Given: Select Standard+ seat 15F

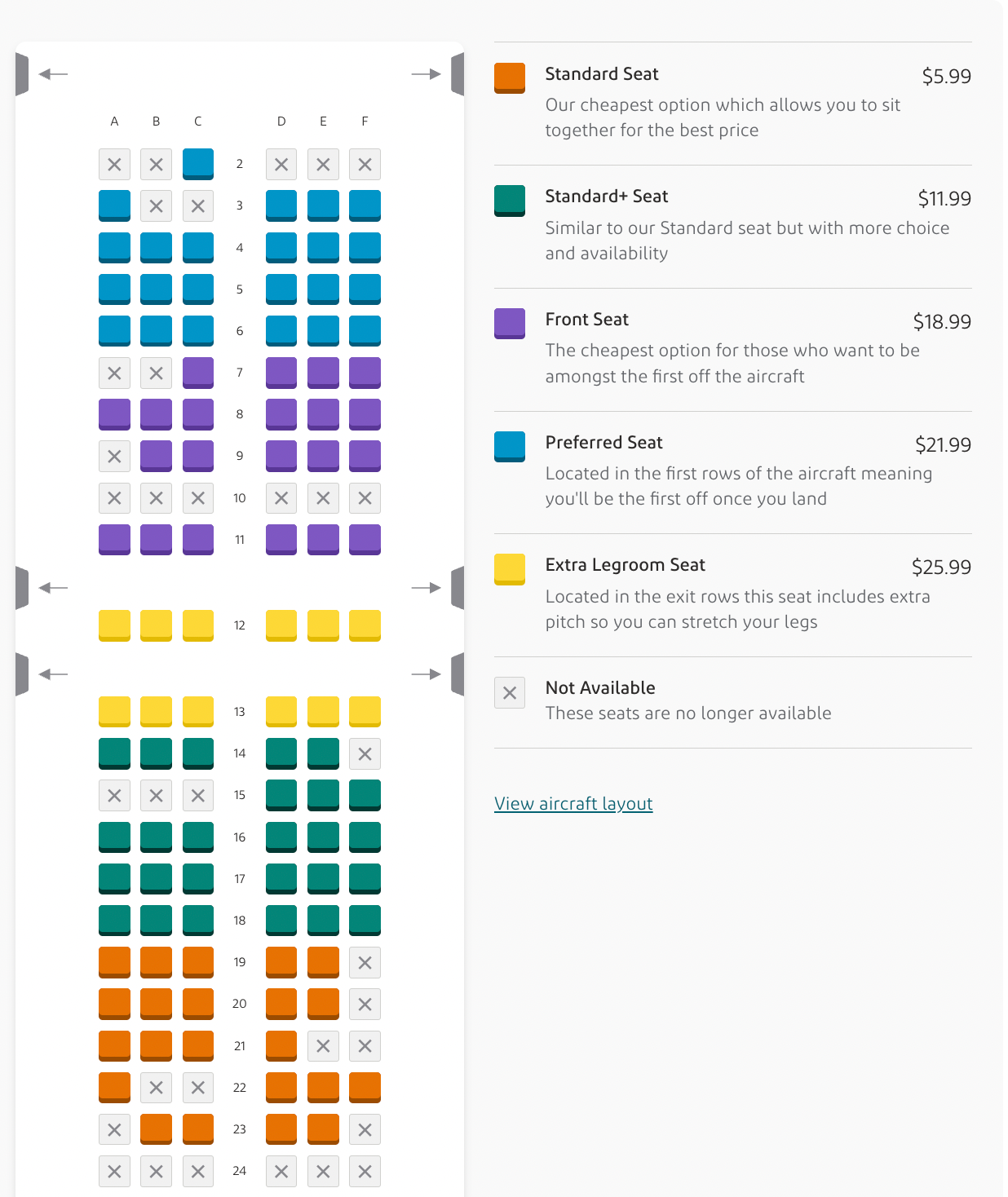Looking at the screenshot, I should click(x=365, y=794).
